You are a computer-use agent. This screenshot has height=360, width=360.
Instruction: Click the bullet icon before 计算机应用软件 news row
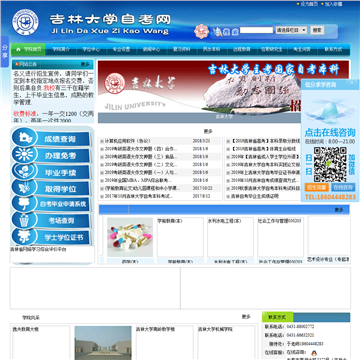(x=102, y=141)
